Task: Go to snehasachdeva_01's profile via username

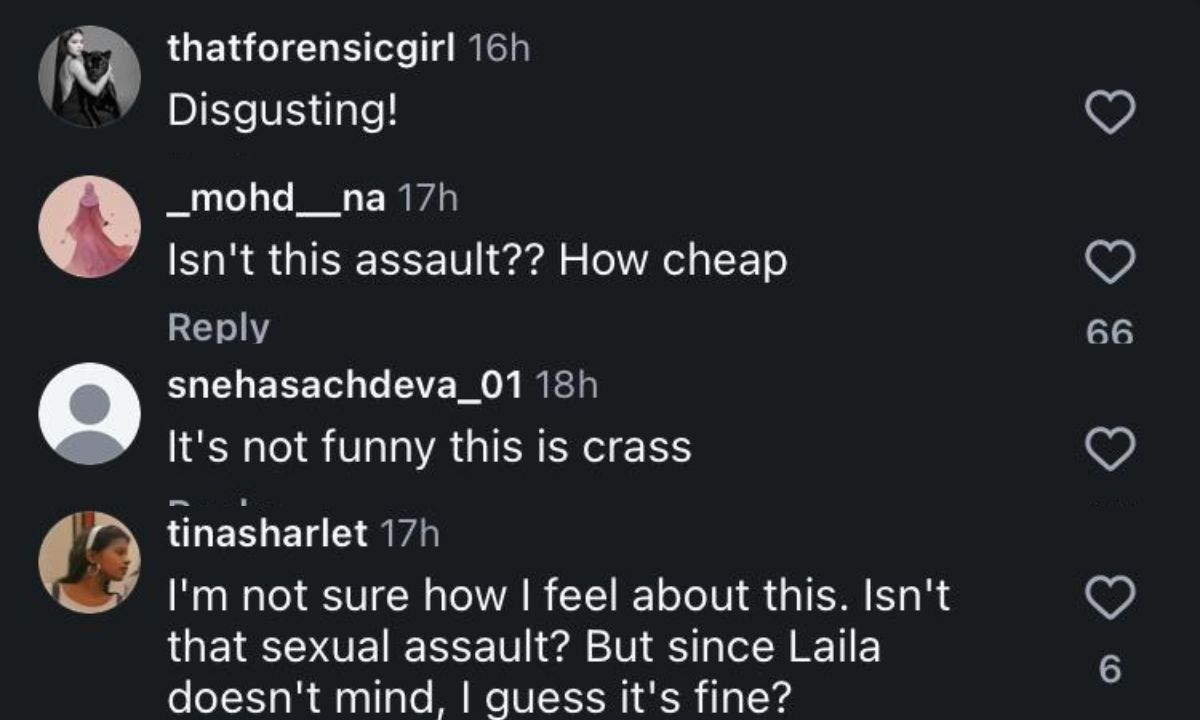Action: pyautogui.click(x=345, y=385)
